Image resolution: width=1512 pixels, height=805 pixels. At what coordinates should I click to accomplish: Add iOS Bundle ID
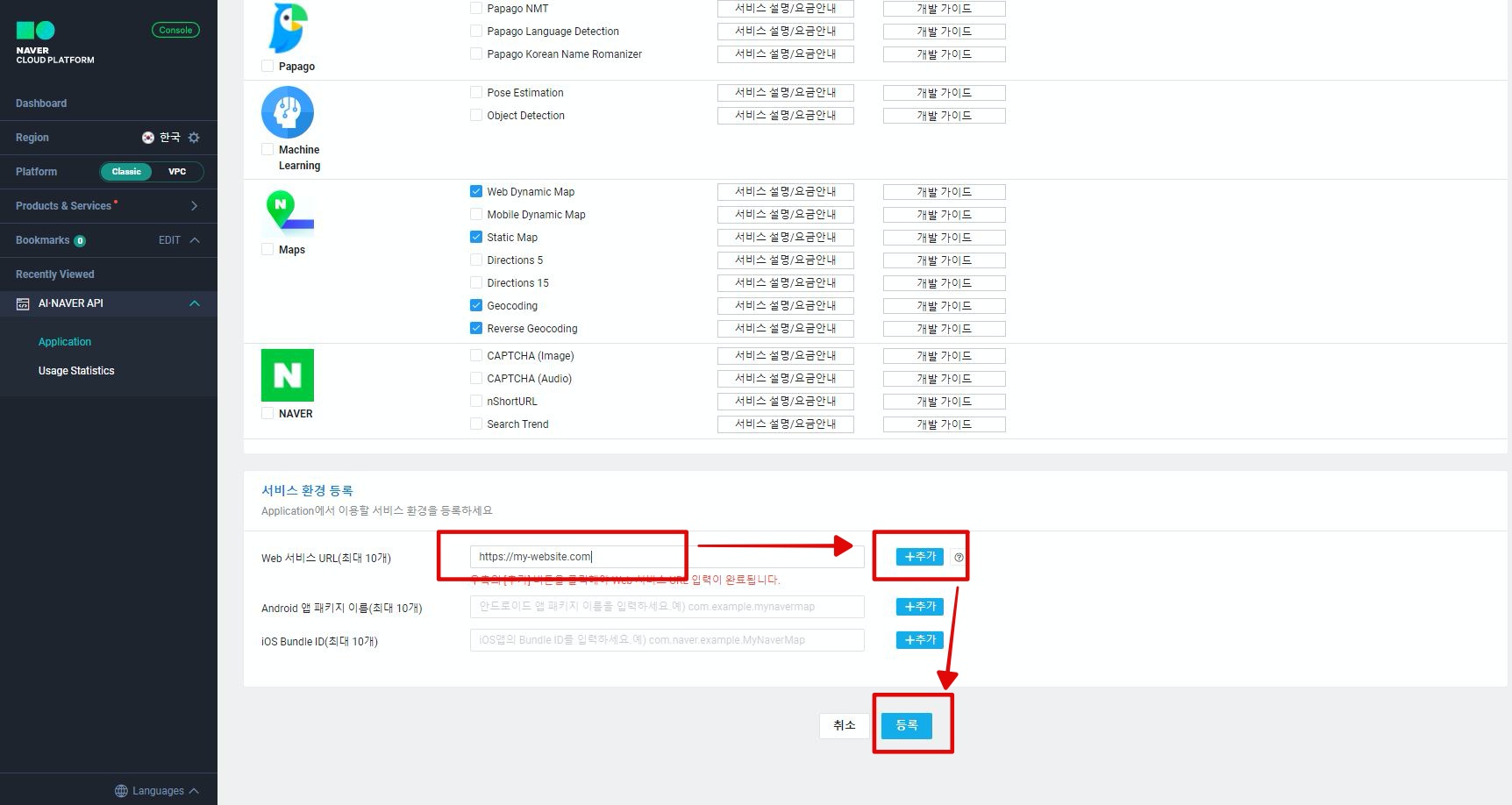(919, 640)
